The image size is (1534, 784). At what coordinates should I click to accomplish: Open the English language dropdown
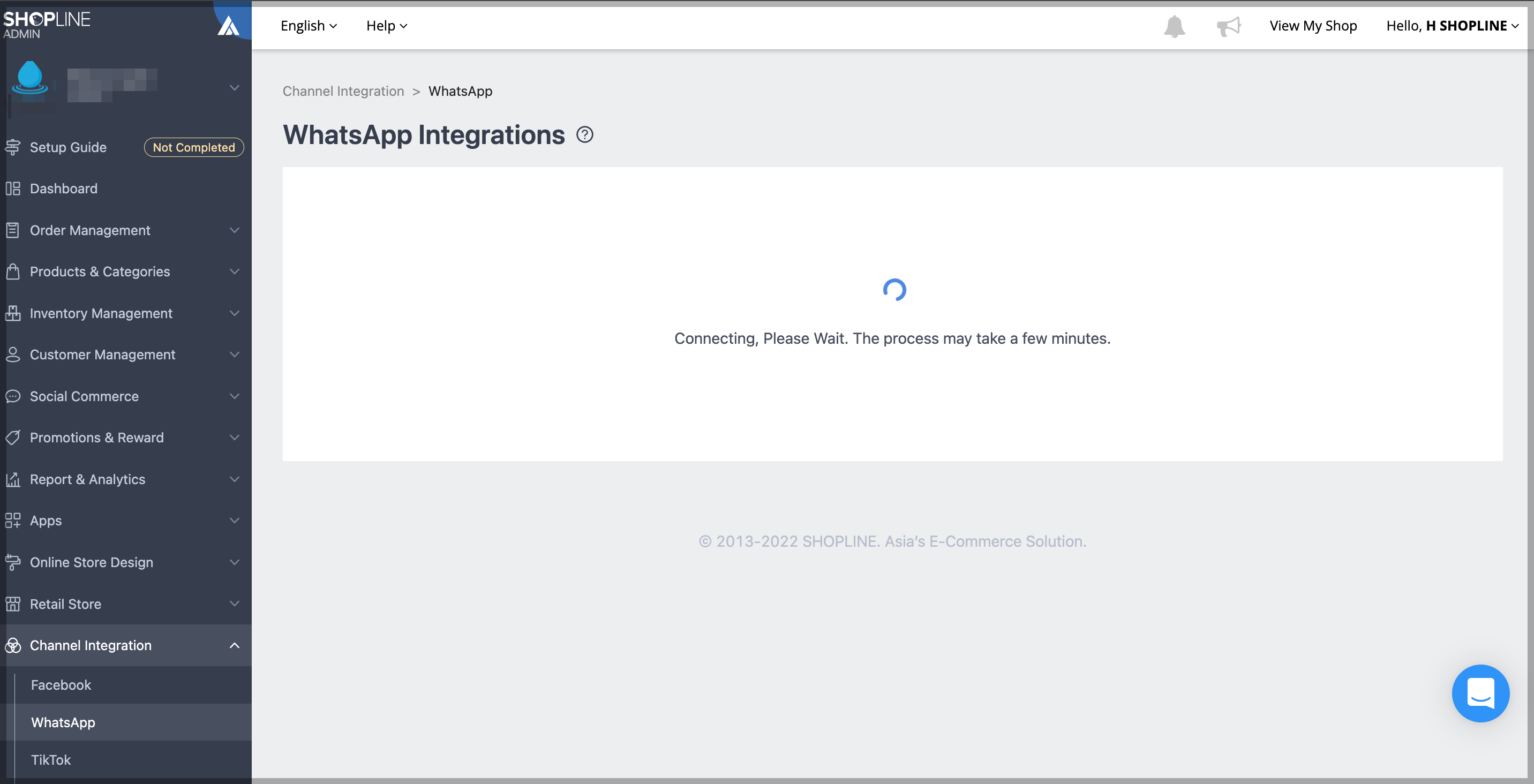[309, 26]
